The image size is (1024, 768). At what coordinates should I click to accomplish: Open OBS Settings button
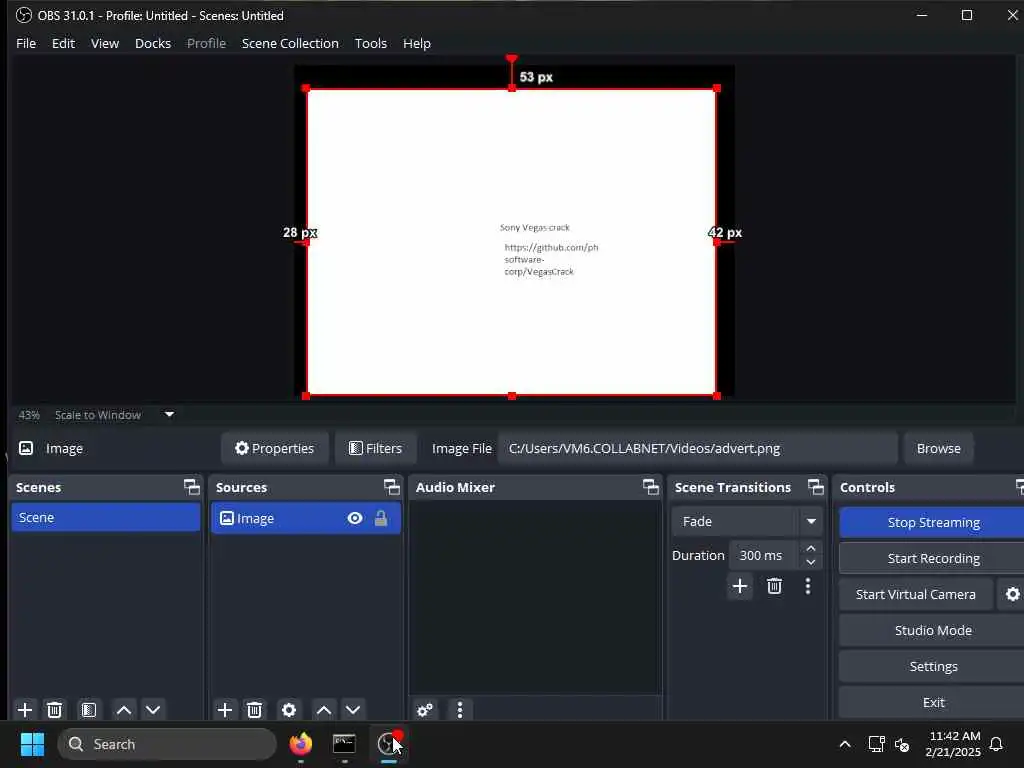tap(933, 666)
